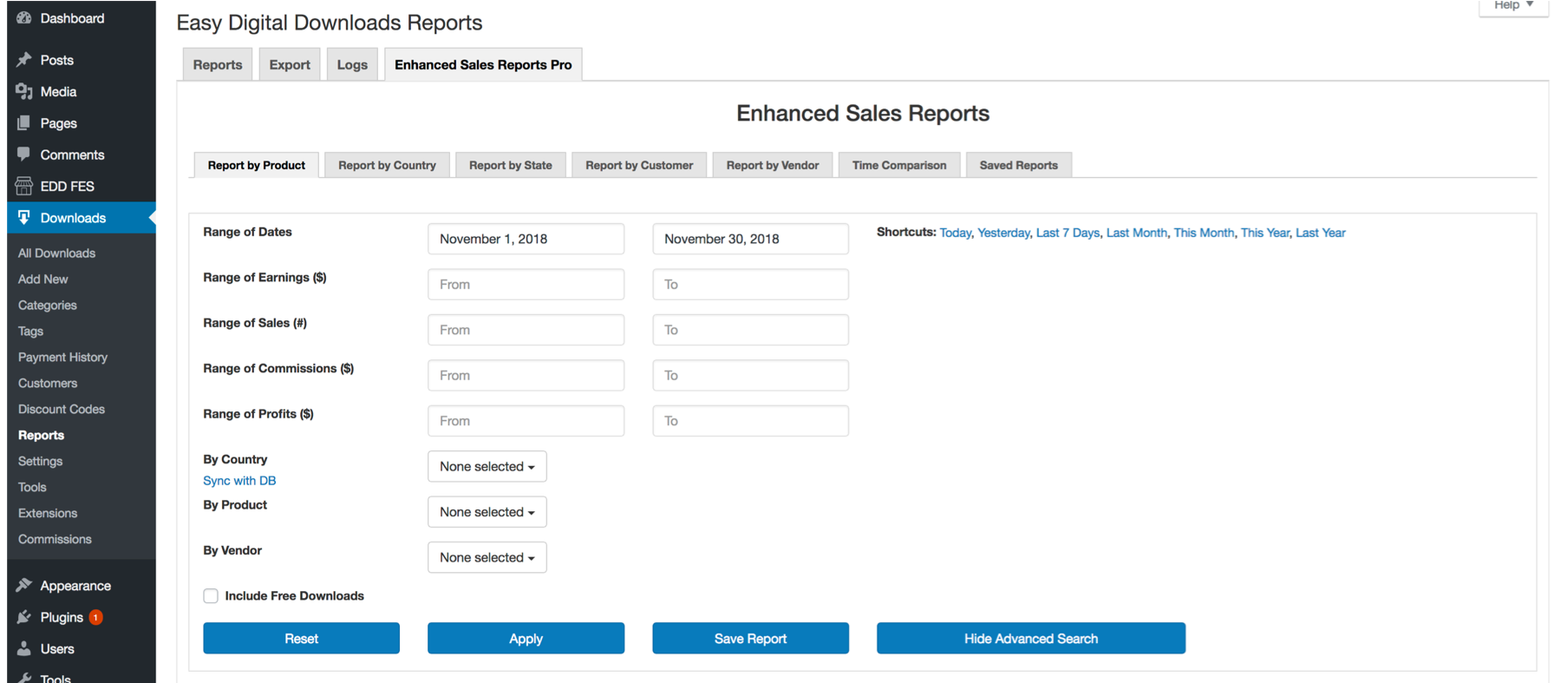1568x683 pixels.
Task: Choose the Last Year shortcut
Action: 1321,233
